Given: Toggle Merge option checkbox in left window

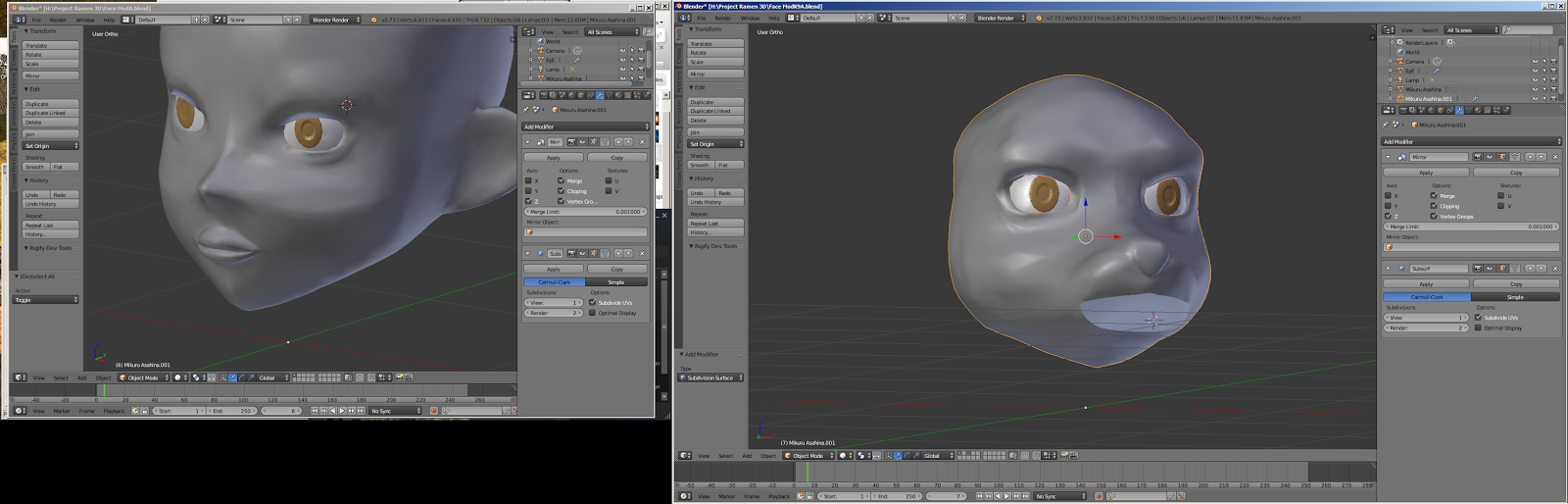Looking at the screenshot, I should point(561,180).
